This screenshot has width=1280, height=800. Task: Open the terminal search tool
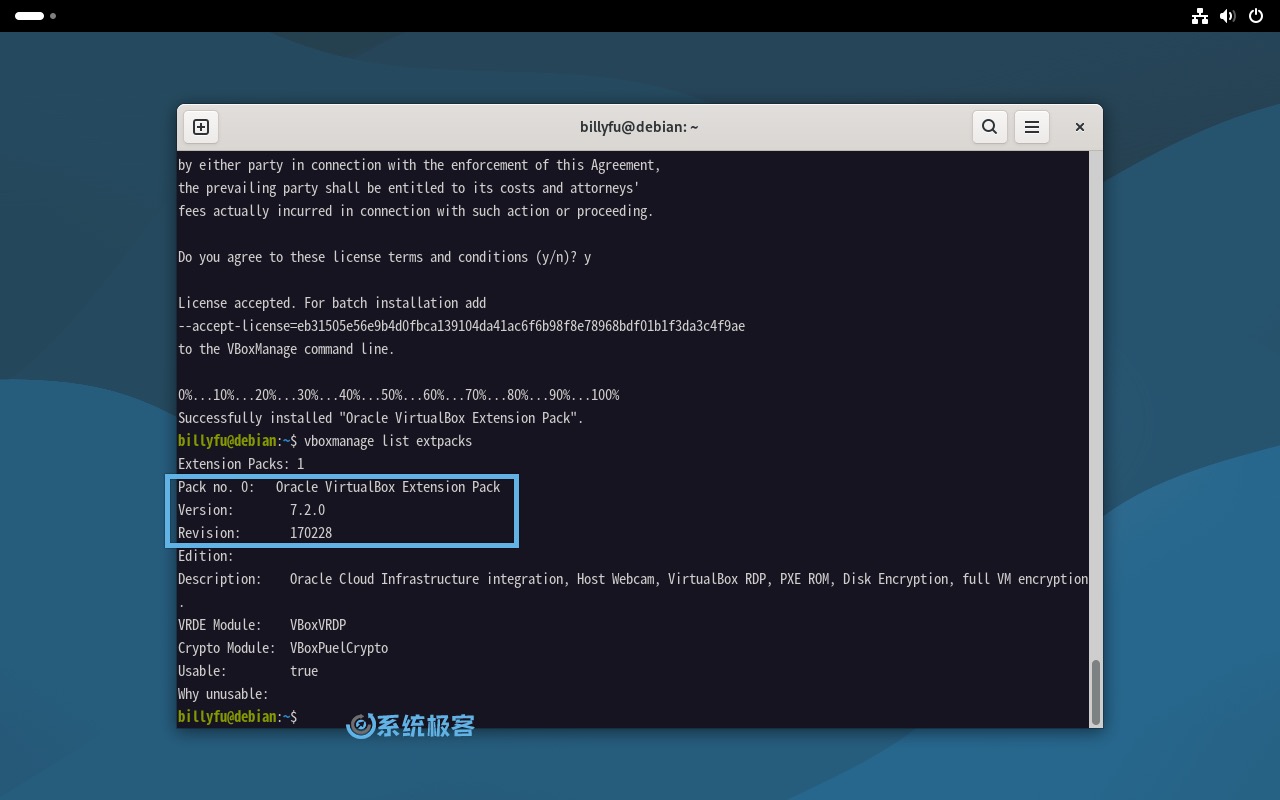[x=989, y=127]
